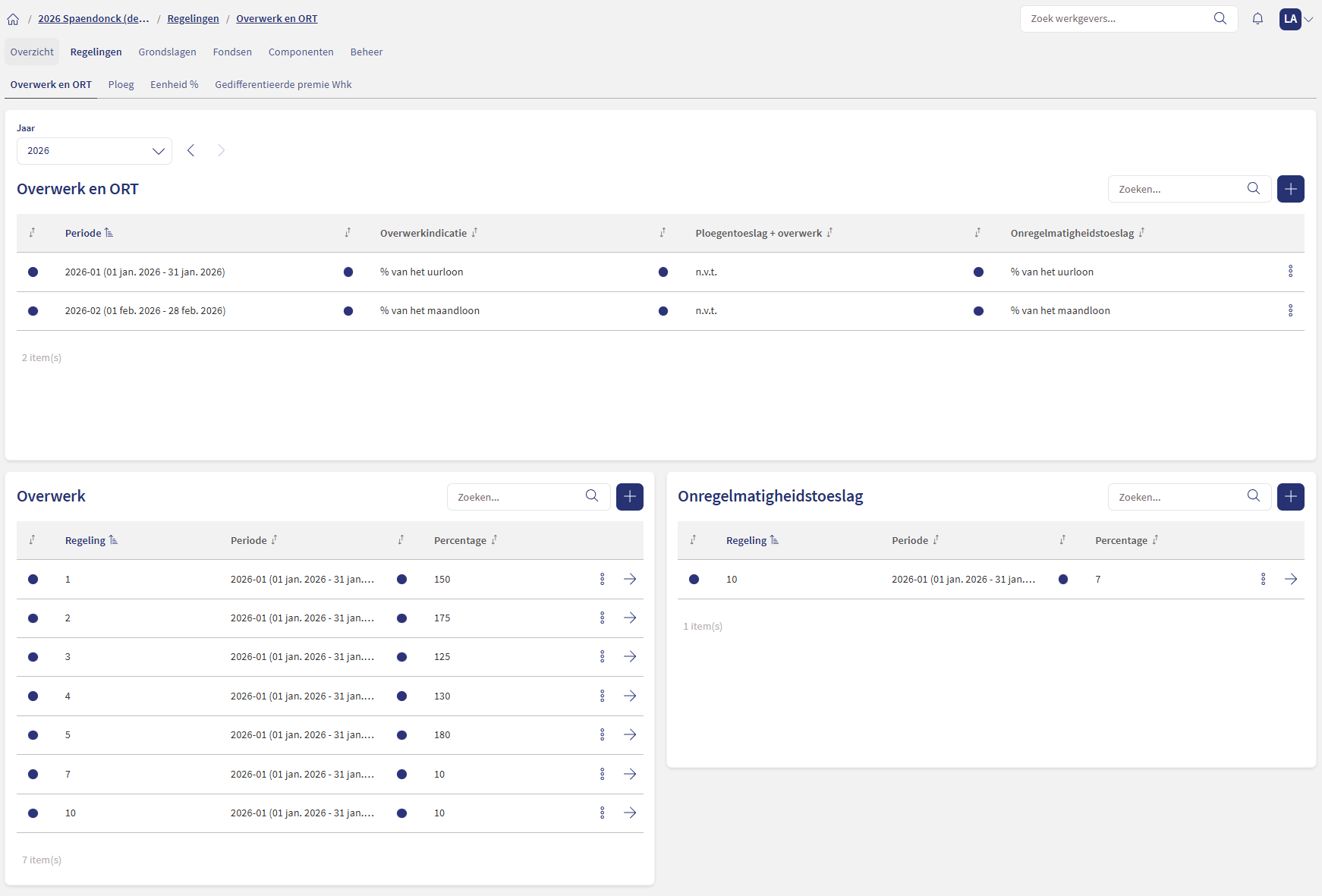
Task: Open row menu for period 2026-02
Action: (1290, 311)
